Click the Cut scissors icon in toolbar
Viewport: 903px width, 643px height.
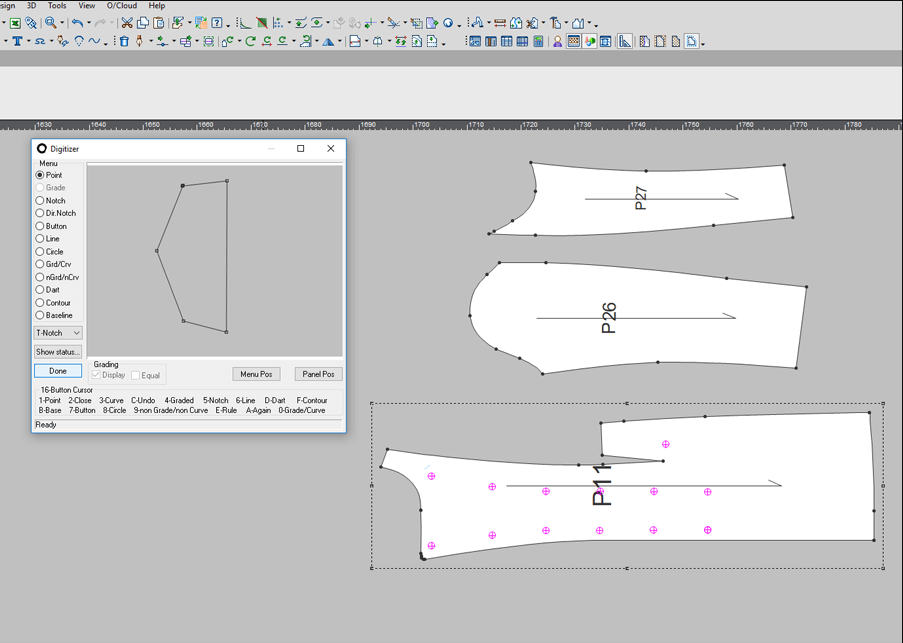[x=127, y=22]
